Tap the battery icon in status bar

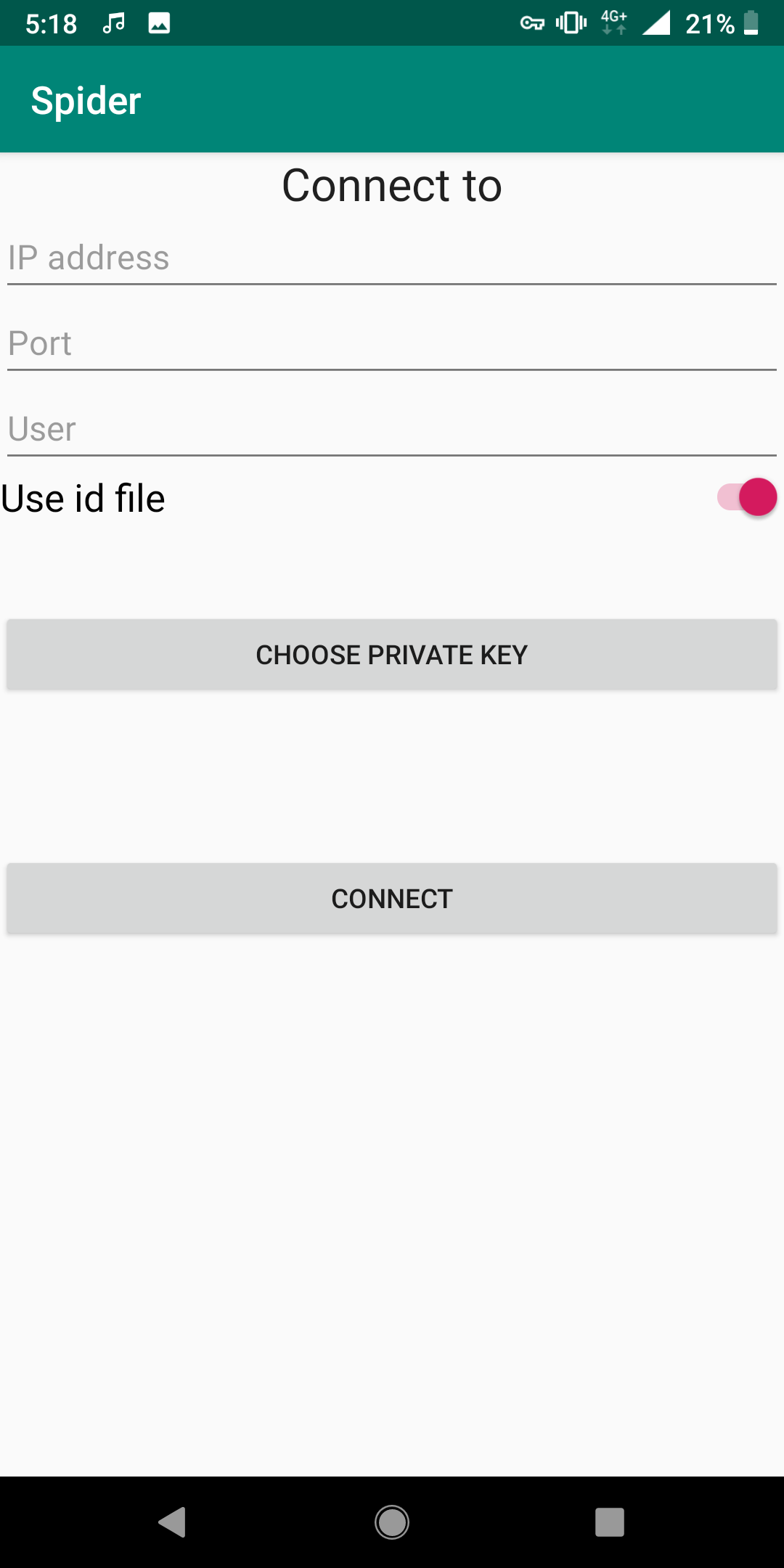click(751, 23)
